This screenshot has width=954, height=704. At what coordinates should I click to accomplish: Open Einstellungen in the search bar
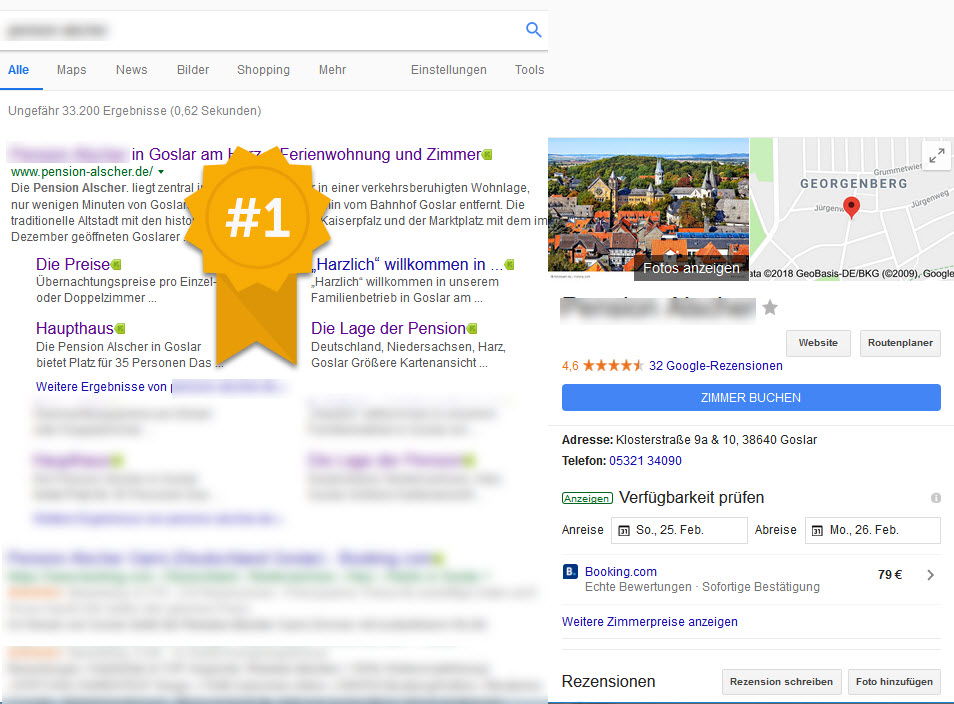coord(448,70)
